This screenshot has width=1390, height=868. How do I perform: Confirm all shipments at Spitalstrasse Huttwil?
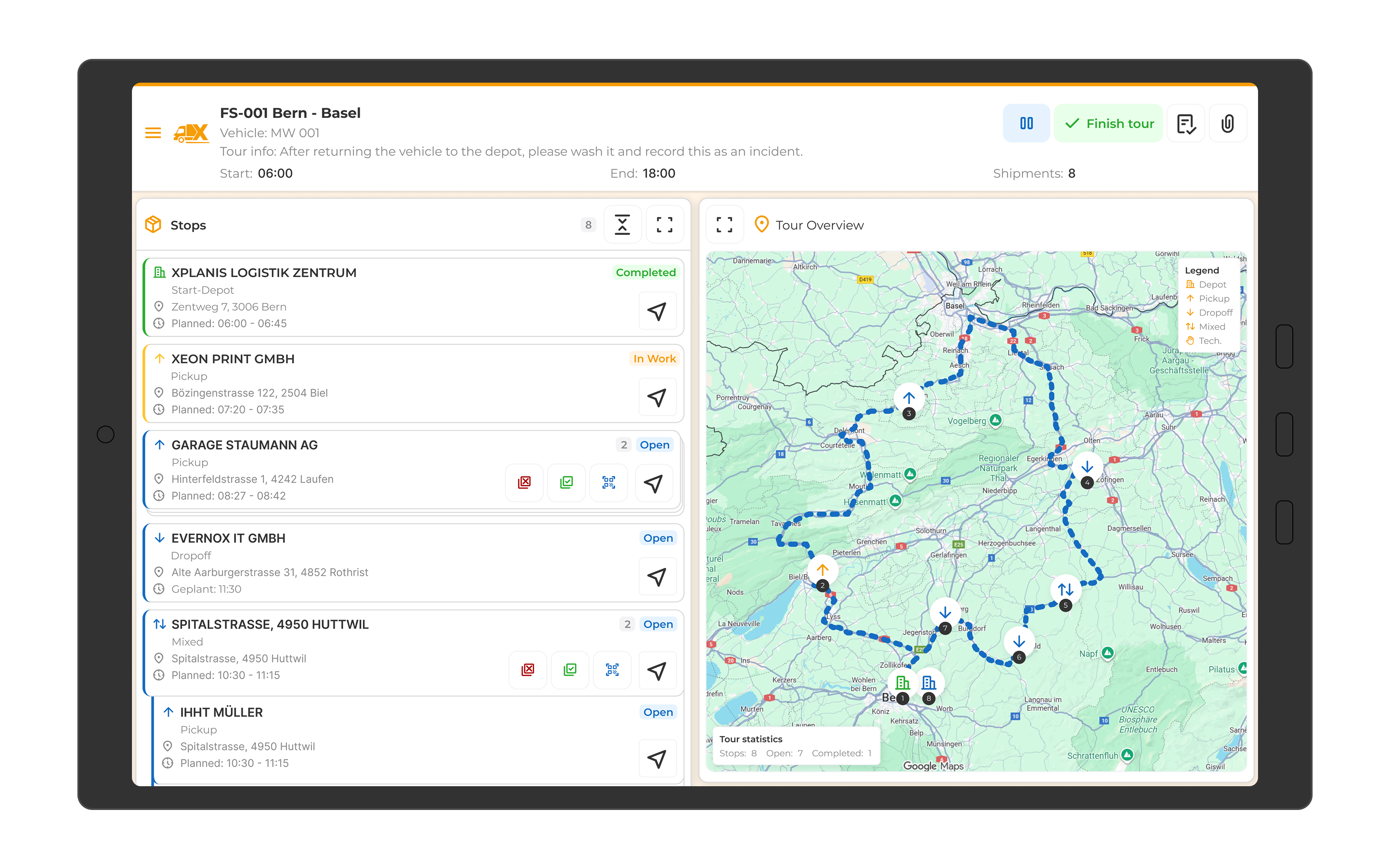click(x=570, y=670)
